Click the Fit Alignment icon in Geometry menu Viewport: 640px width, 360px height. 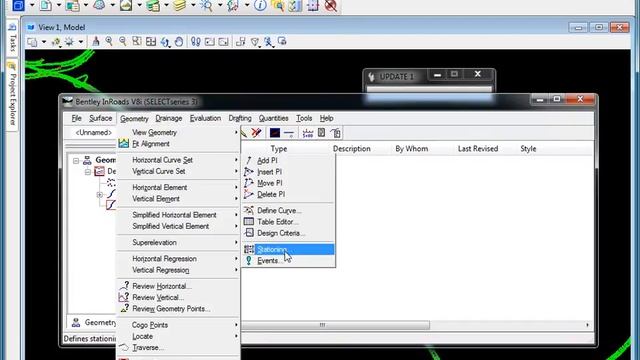[x=123, y=143]
